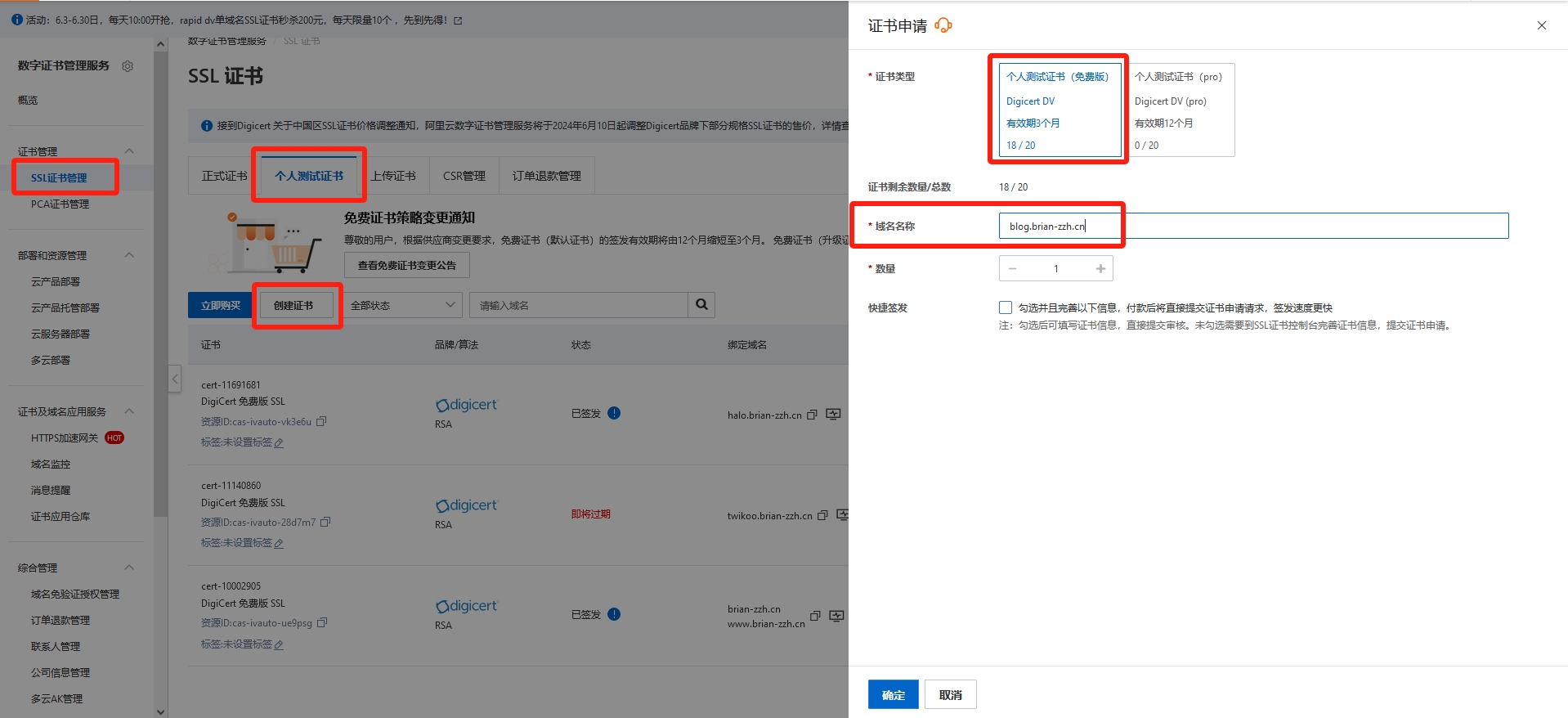
Task: Increase quantity with plus button
Action: tap(1100, 268)
